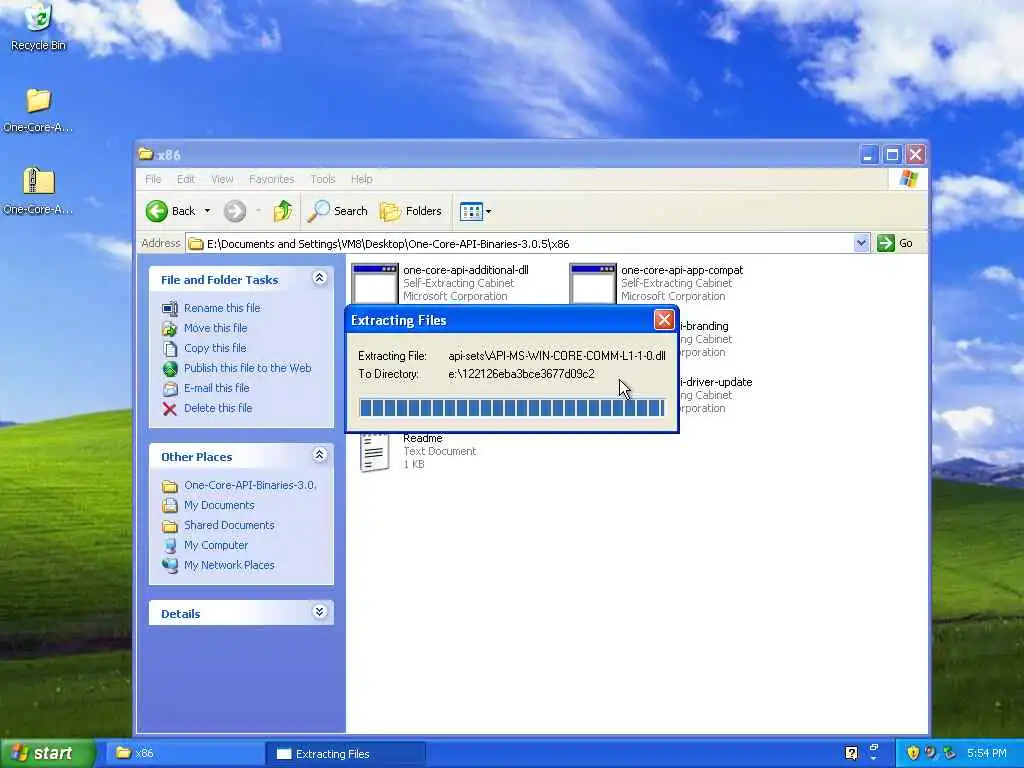Open the File menu

153,179
